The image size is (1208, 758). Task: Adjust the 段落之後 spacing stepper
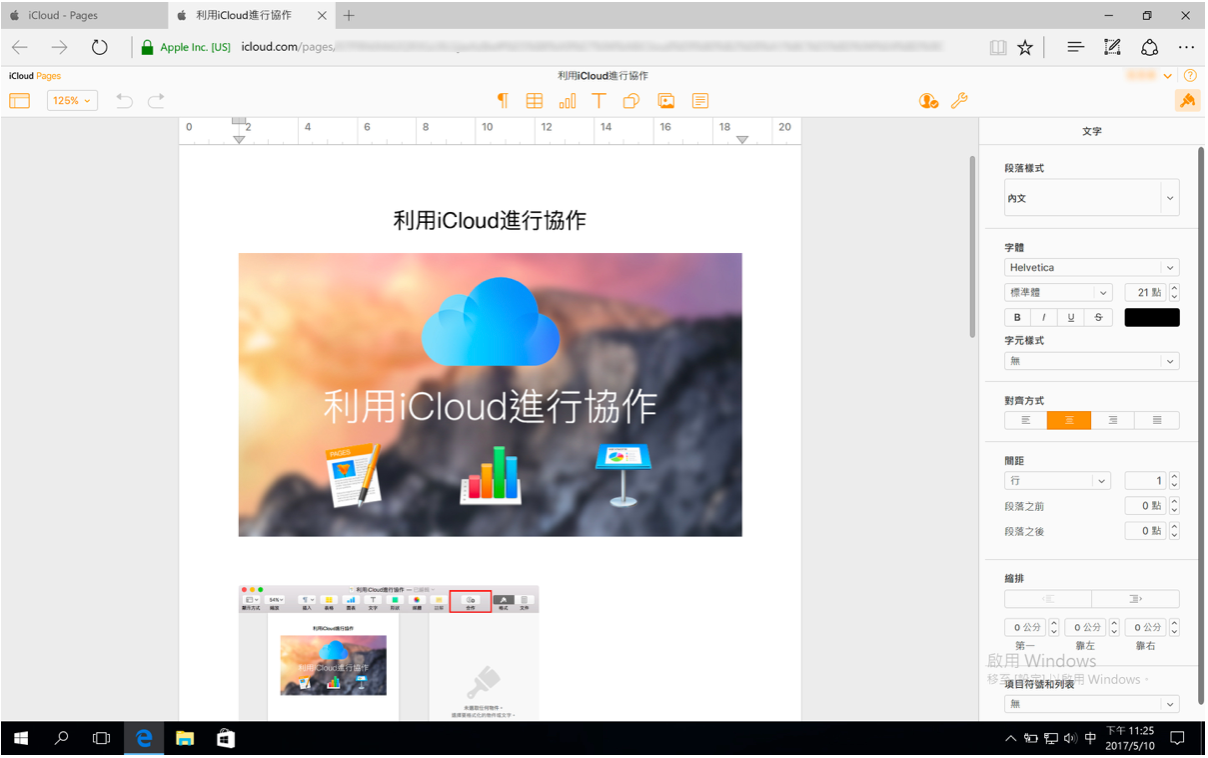point(1174,531)
